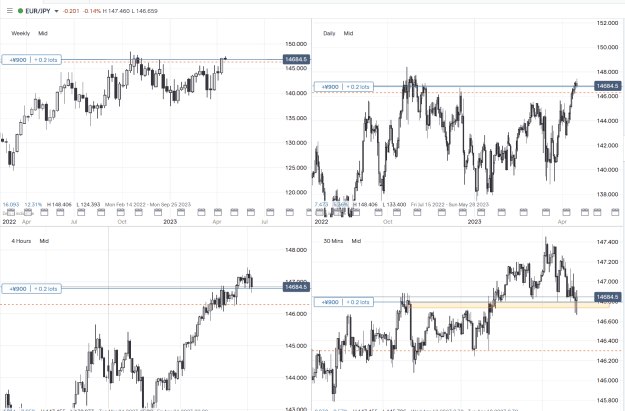Click the calendar event icon above Daily chart's Apr label
The width and height of the screenshot is (625, 411).
[x=566, y=212]
